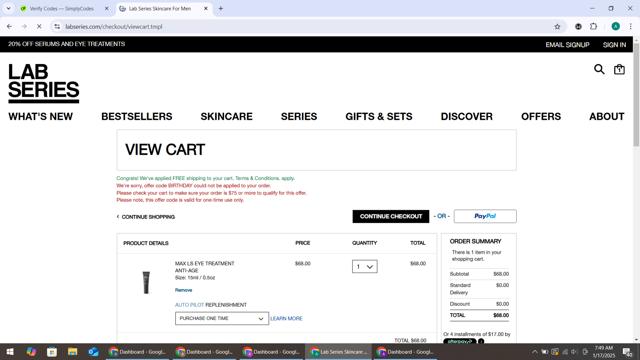640x360 pixels.
Task: Open BESTSELLERS menu
Action: [137, 117]
